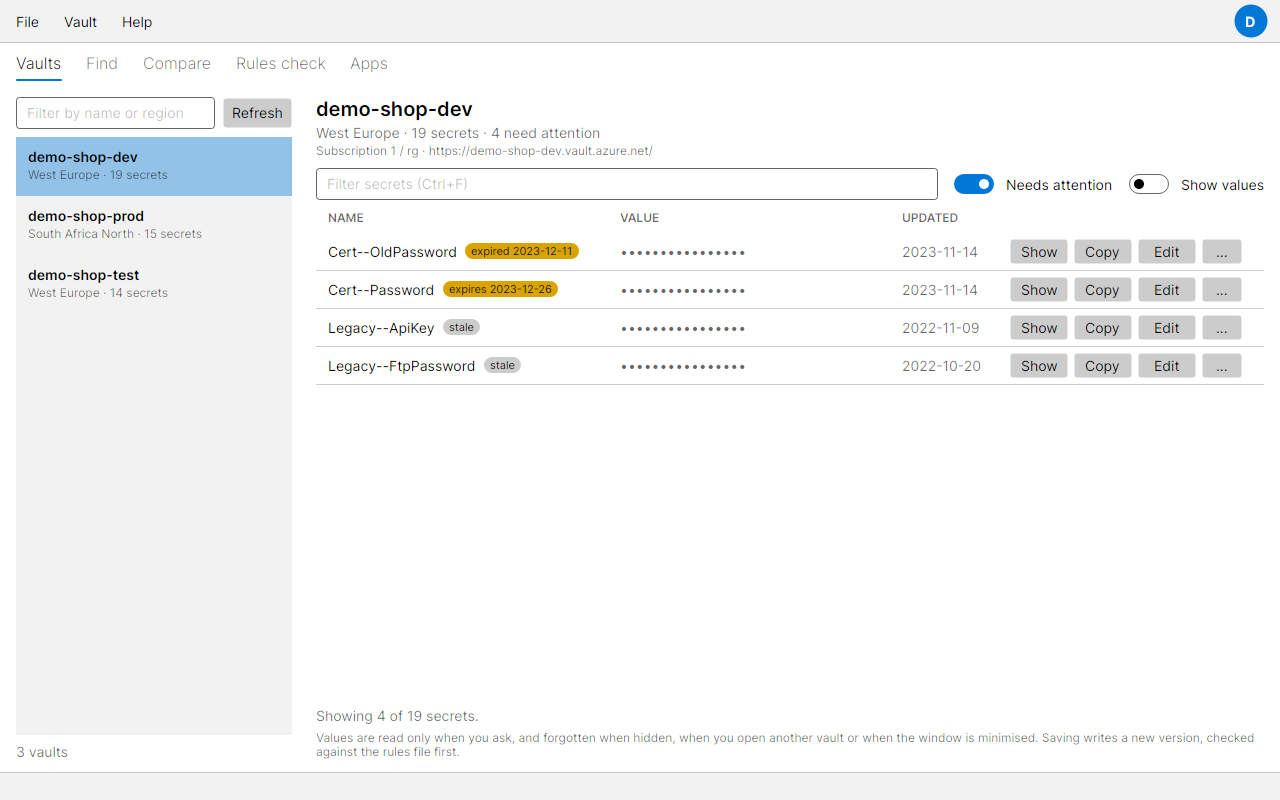Copy the Cert--OldPassword secret
This screenshot has height=800, width=1280.
pos(1102,252)
